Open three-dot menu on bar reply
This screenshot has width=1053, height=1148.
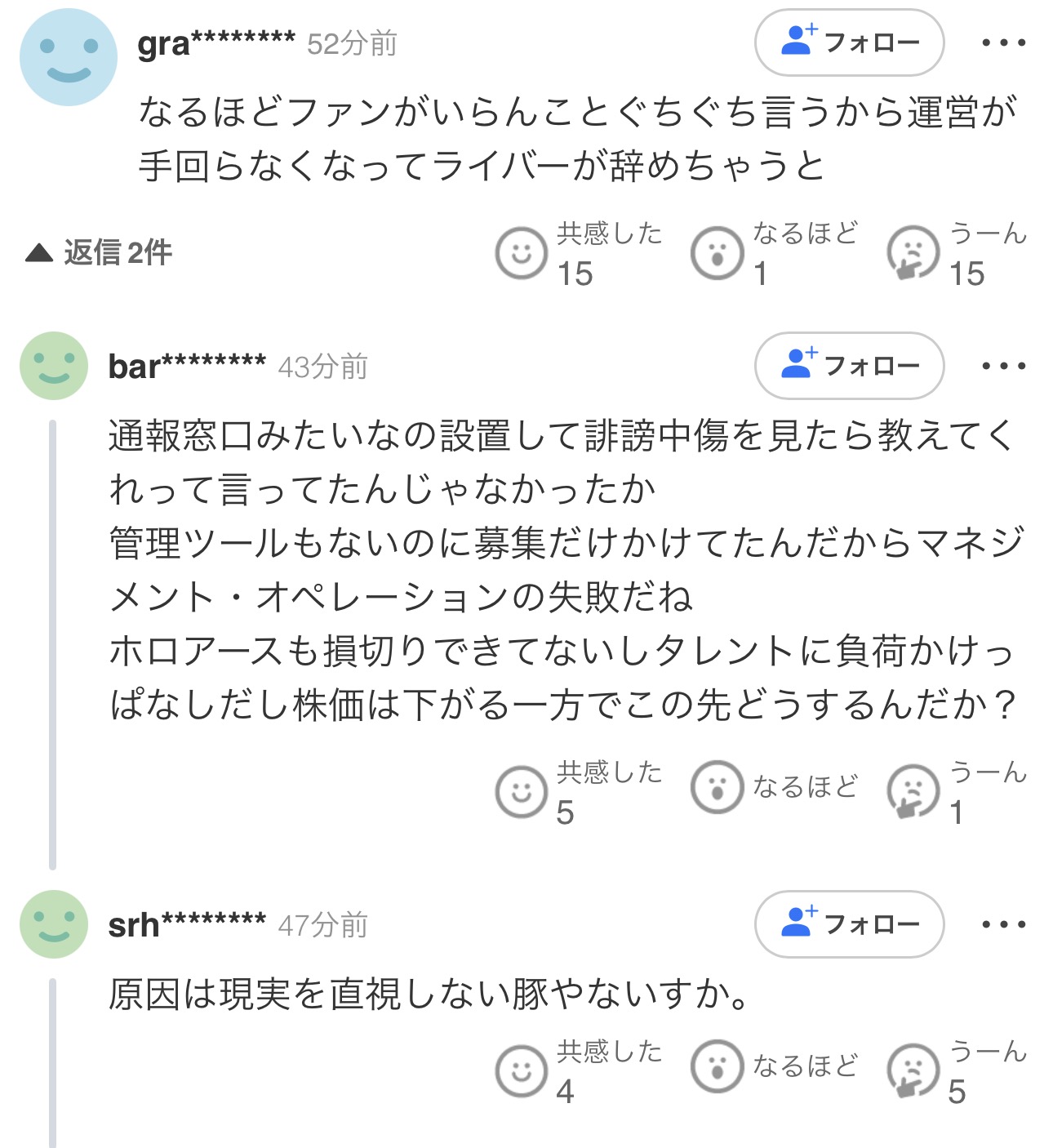pos(1003,366)
